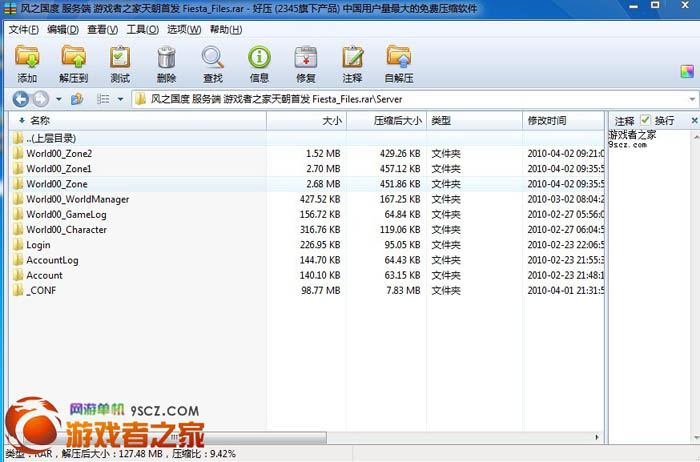
Task: Sort by 修改时间 column header
Action: [547, 120]
